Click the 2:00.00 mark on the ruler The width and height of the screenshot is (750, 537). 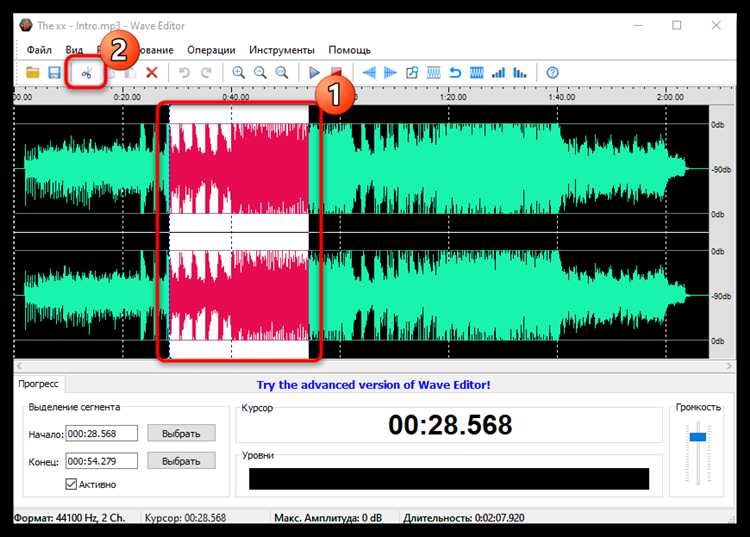click(670, 97)
